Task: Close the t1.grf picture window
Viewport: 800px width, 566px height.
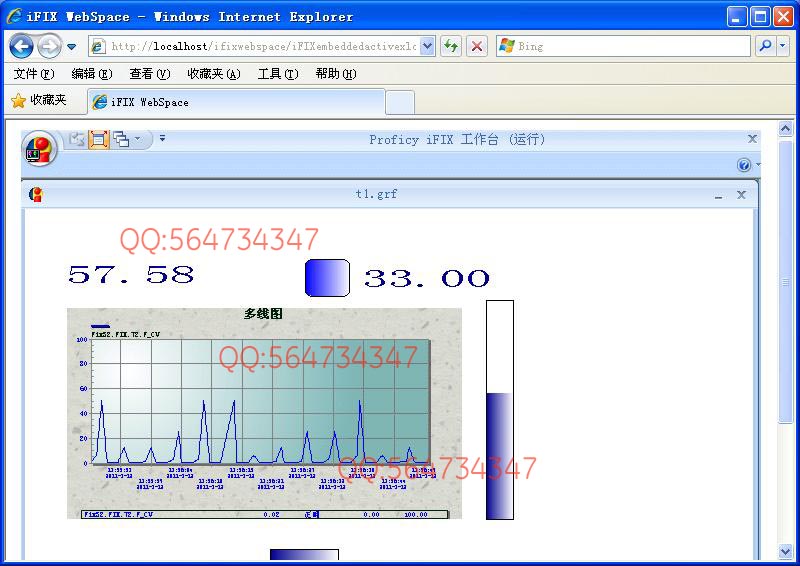Action: (741, 195)
